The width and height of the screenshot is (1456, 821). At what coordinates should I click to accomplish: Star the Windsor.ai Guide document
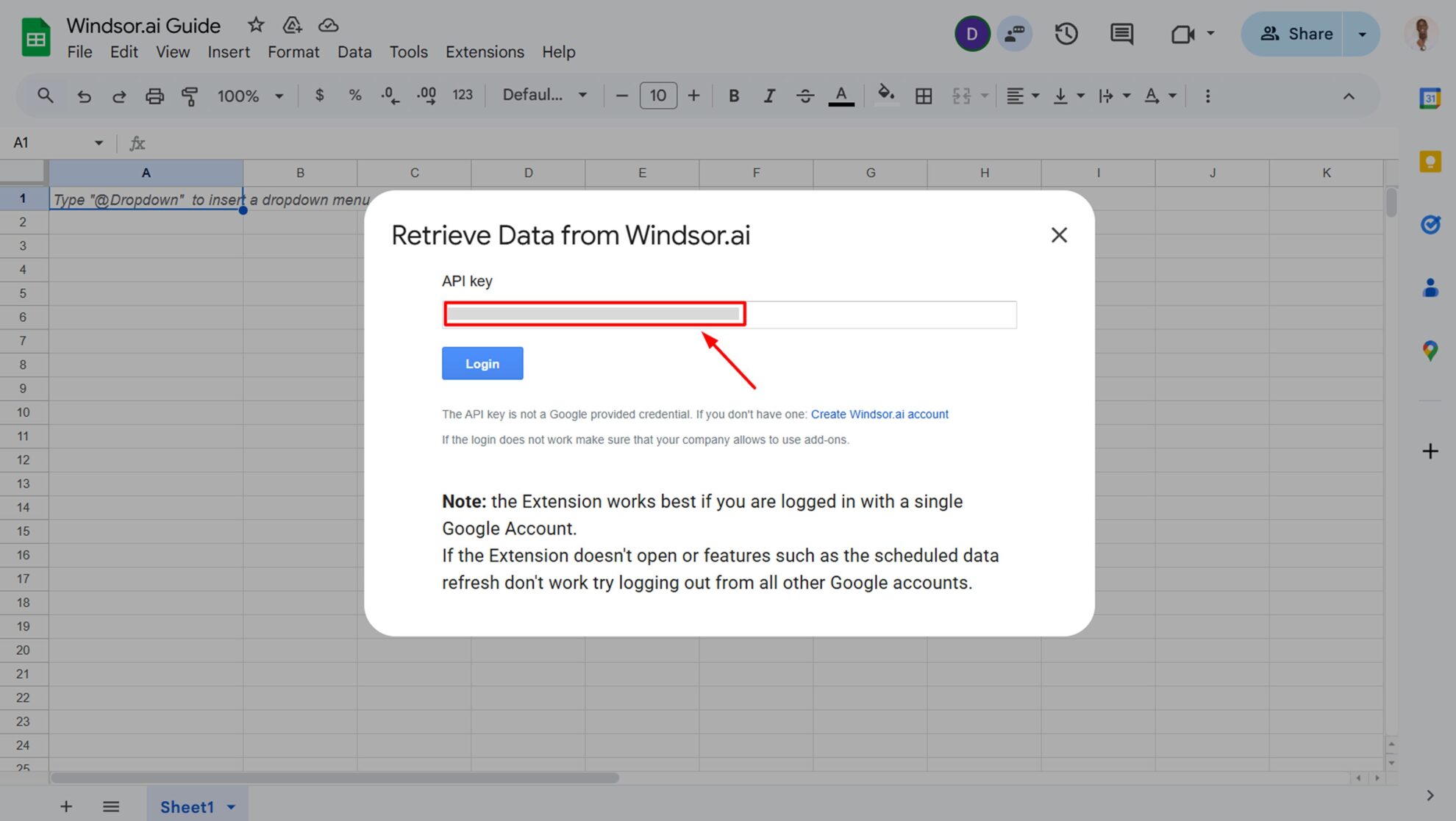[x=256, y=25]
